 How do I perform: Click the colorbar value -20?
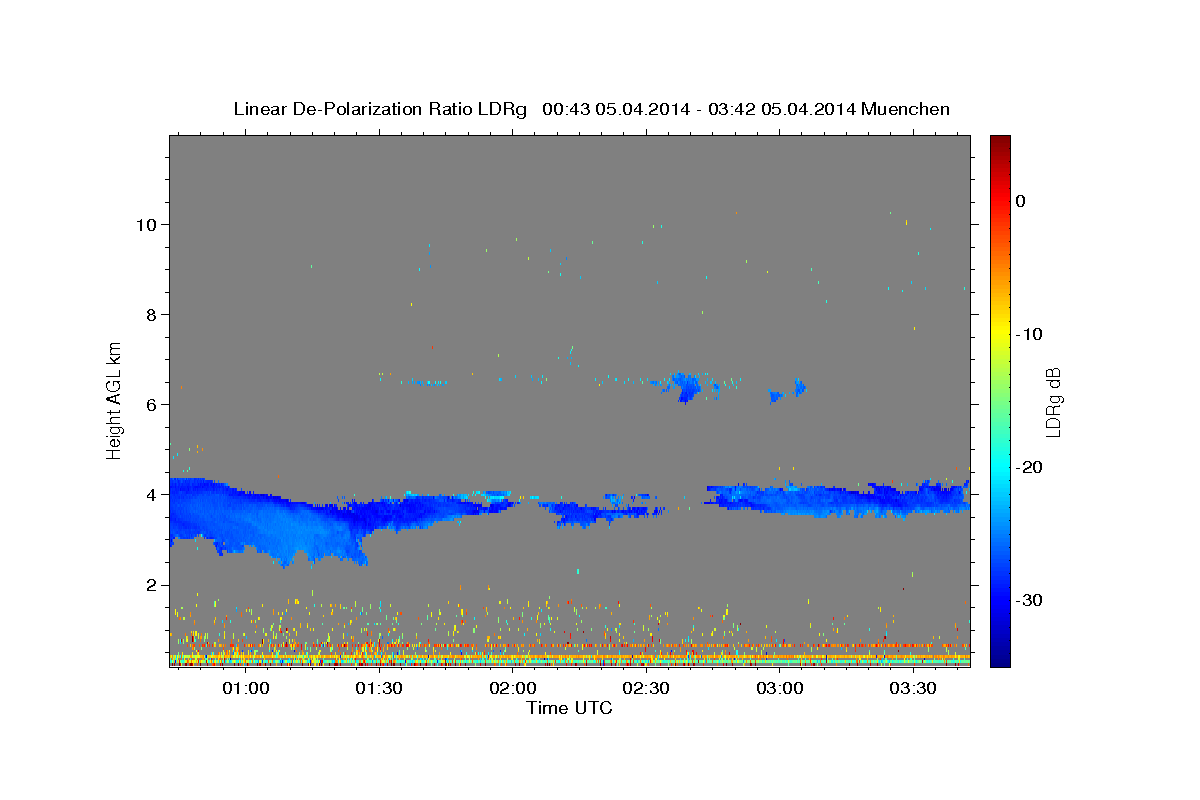(1030, 467)
